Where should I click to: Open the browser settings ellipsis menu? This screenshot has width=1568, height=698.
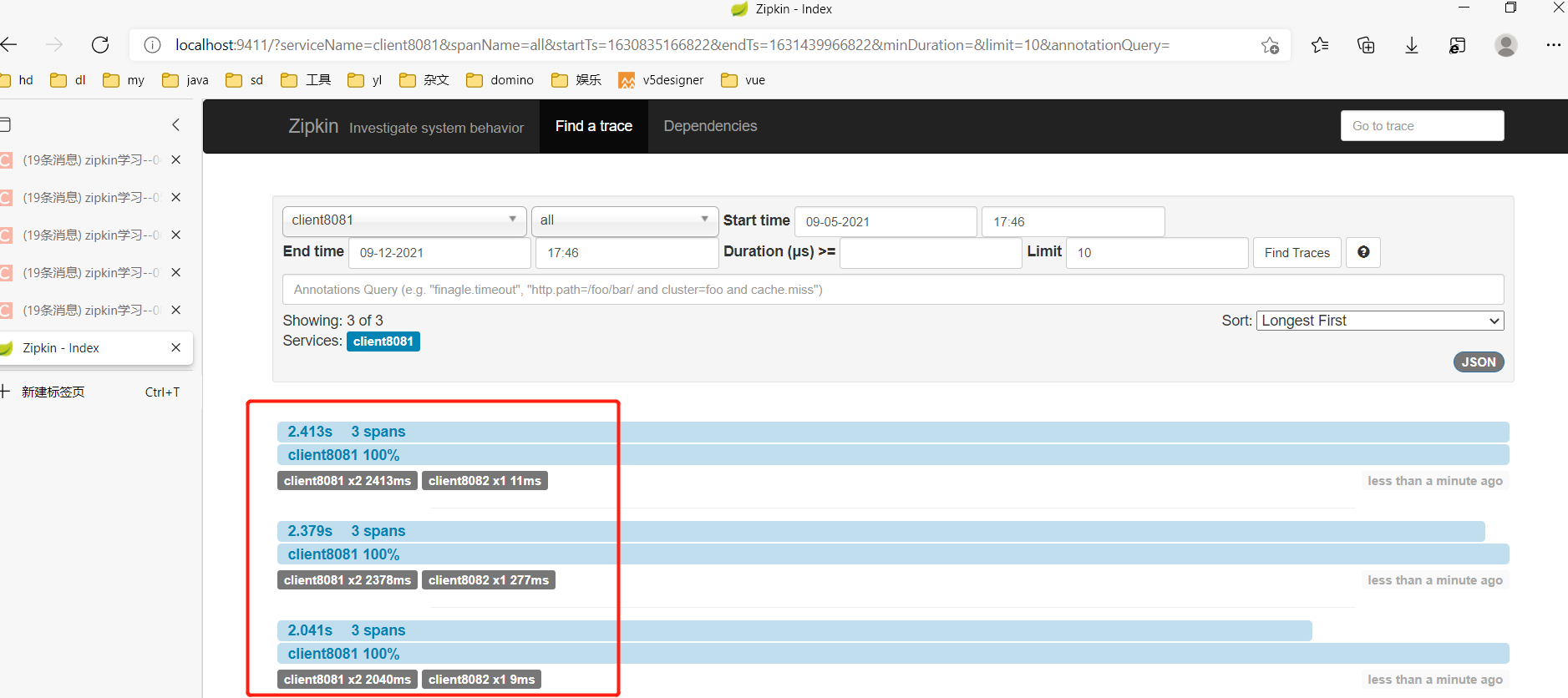tap(1553, 45)
